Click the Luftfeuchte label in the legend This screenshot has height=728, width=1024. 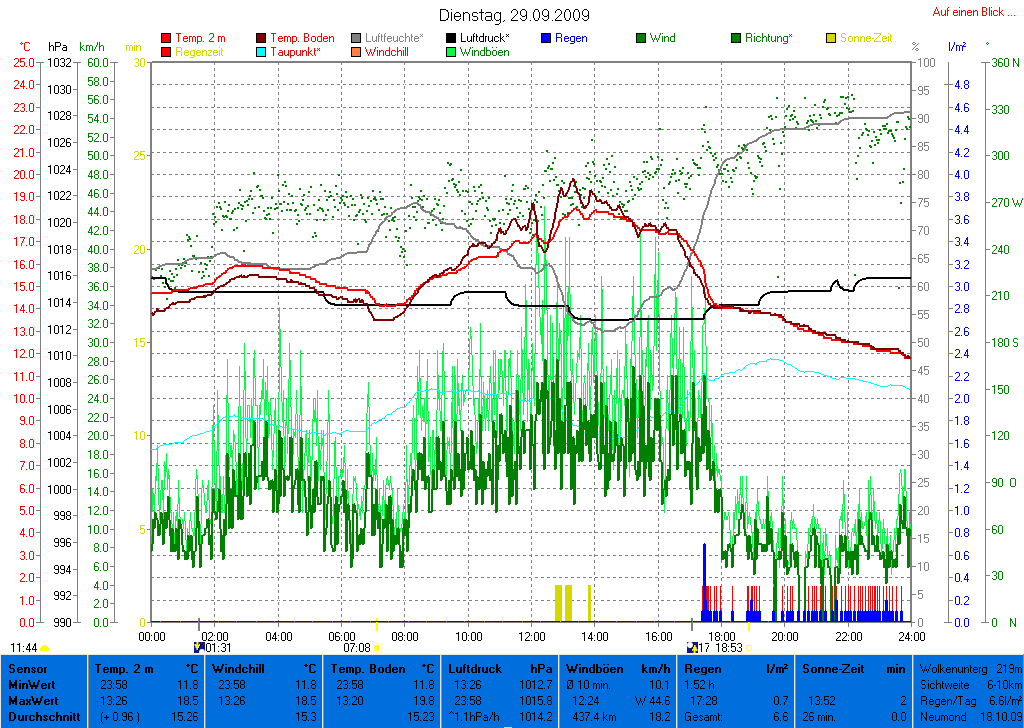(x=394, y=38)
